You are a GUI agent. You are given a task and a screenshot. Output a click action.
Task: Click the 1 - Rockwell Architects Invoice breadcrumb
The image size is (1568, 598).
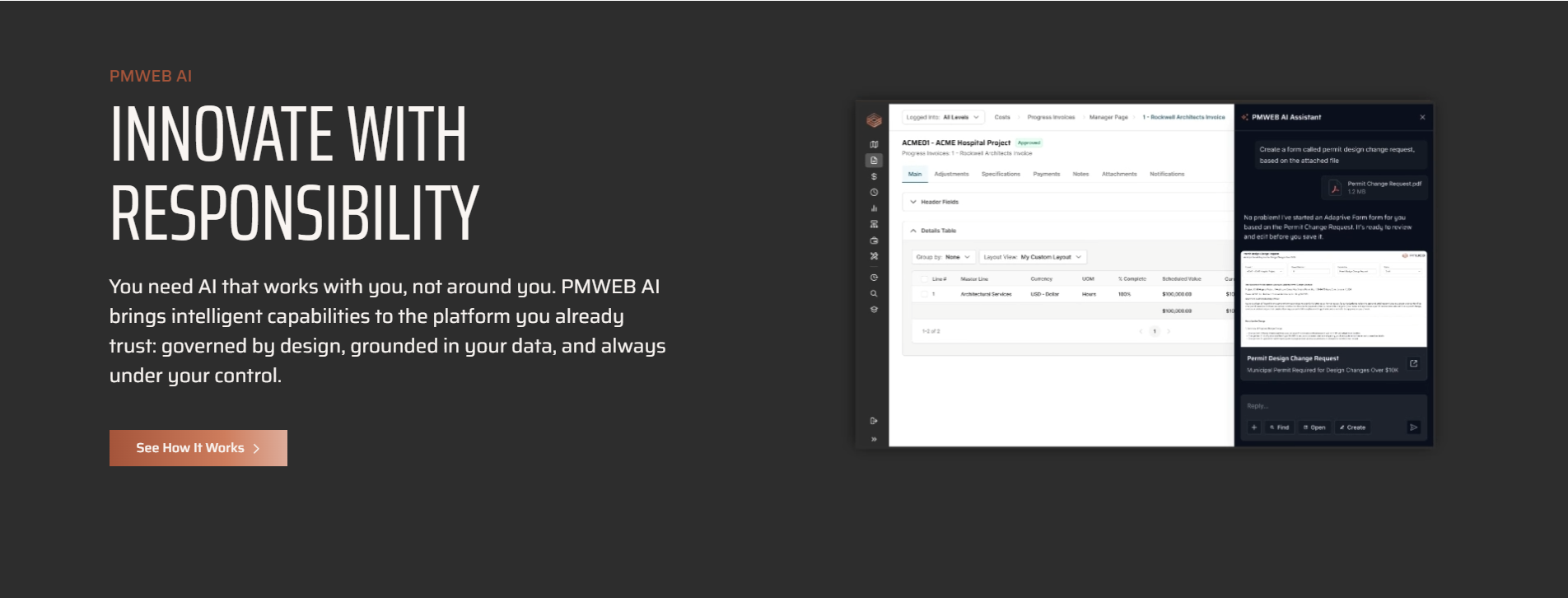(x=1183, y=117)
